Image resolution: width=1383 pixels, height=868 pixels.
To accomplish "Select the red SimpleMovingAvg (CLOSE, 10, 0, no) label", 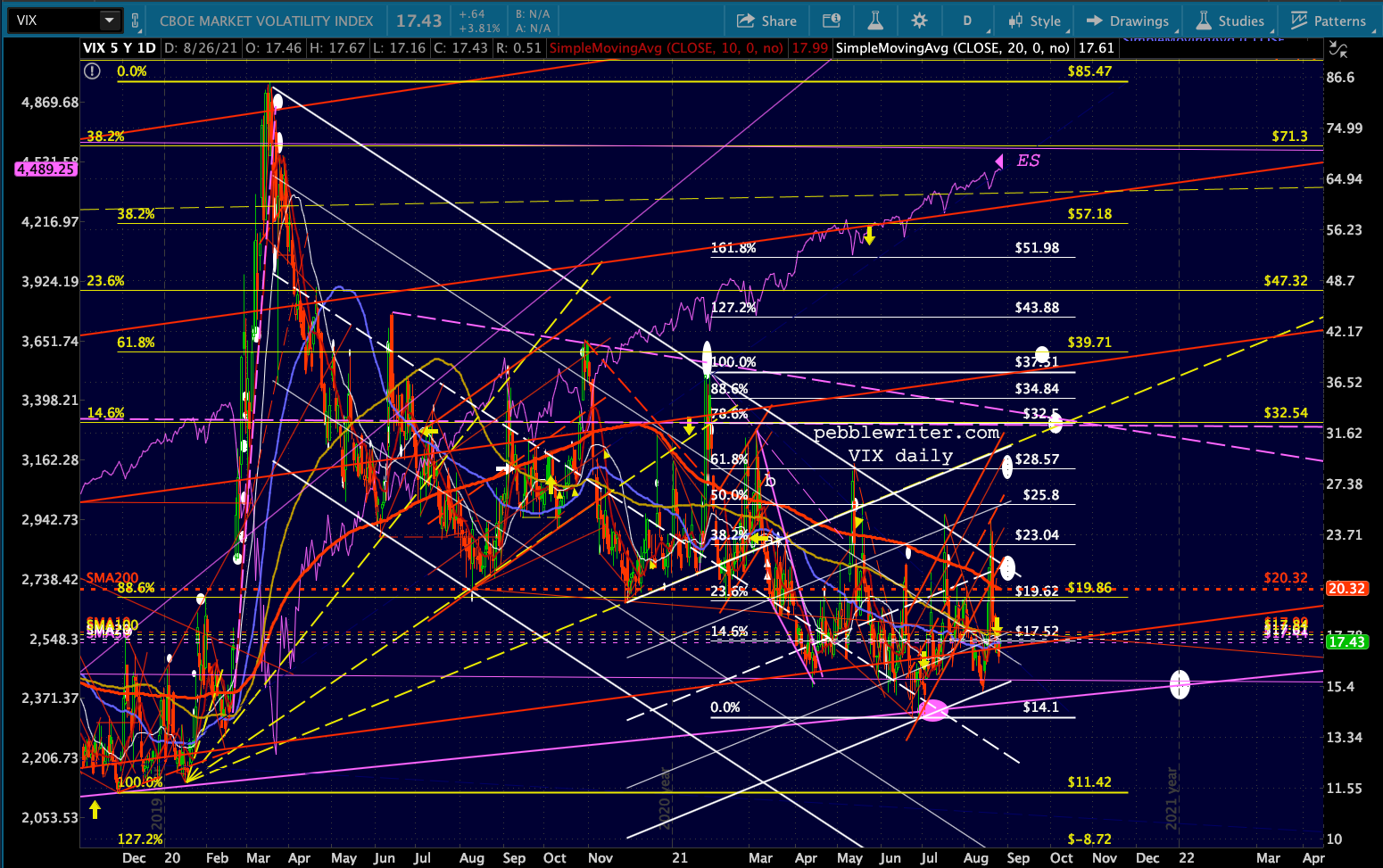I will [667, 48].
